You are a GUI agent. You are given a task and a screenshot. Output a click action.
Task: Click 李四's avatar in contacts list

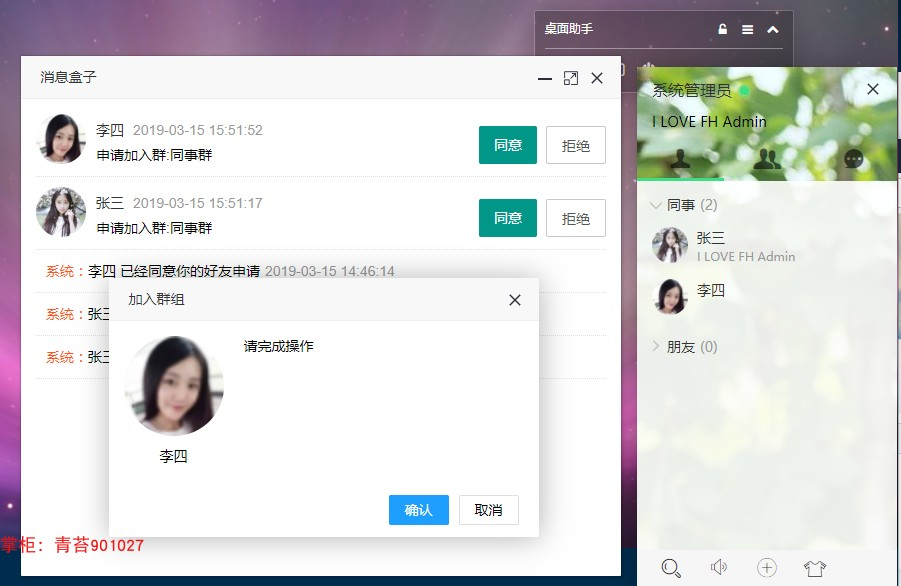pyautogui.click(x=670, y=296)
